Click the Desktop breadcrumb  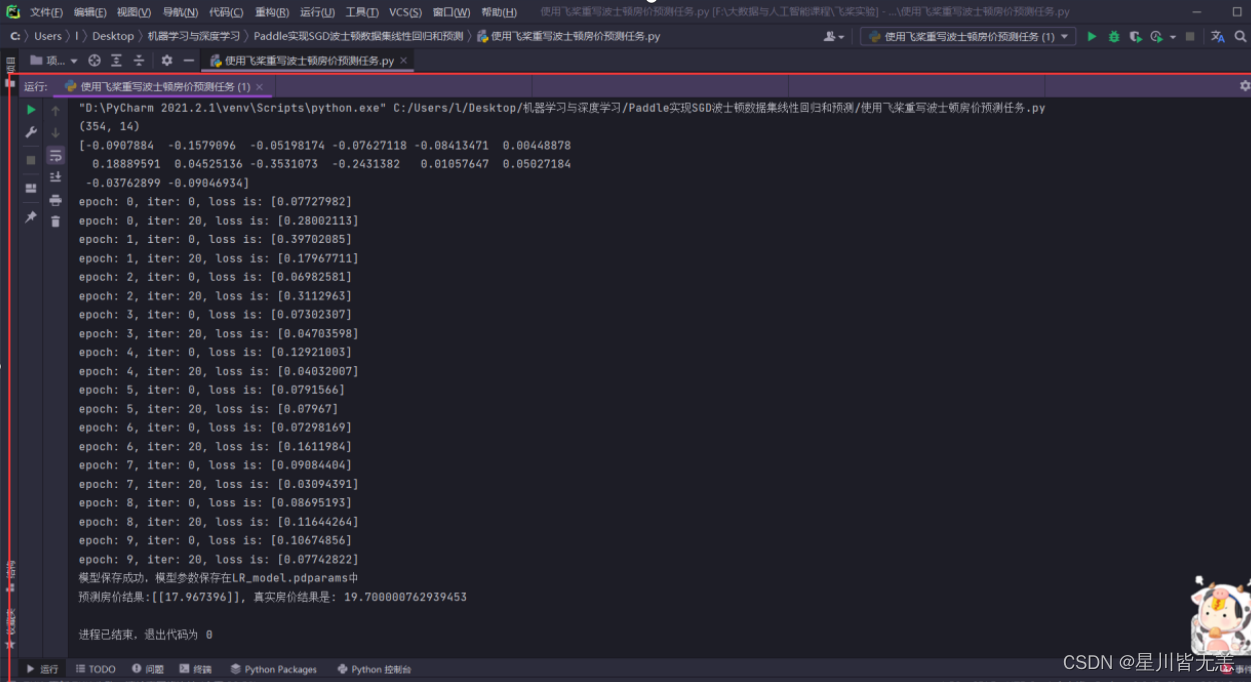point(113,36)
